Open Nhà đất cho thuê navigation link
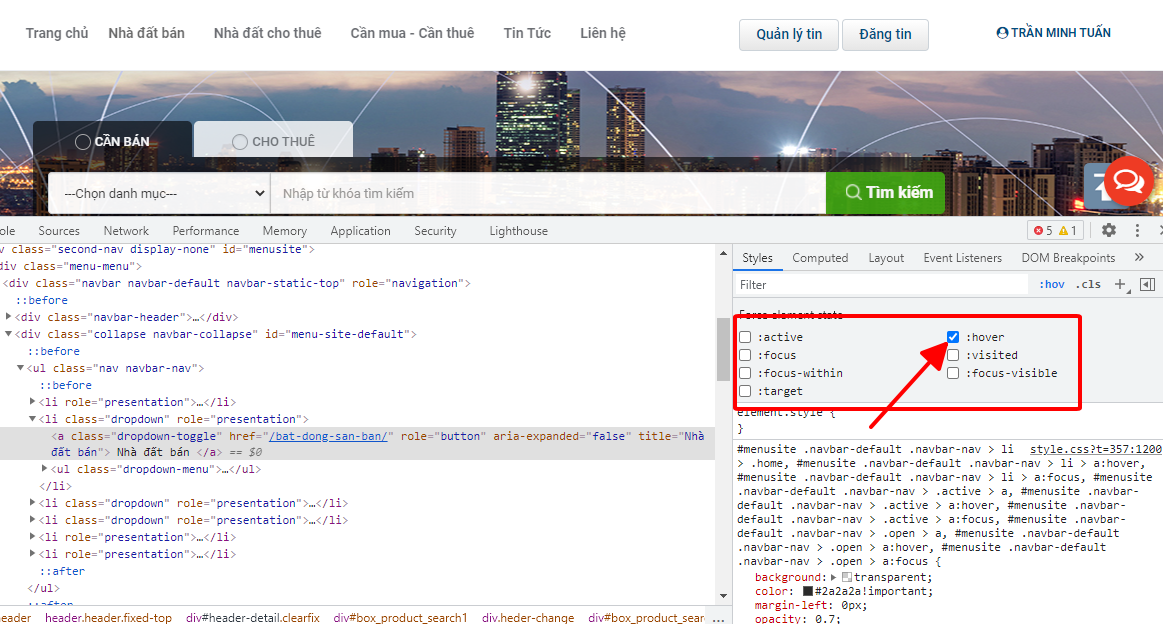This screenshot has width=1163, height=624. (268, 33)
